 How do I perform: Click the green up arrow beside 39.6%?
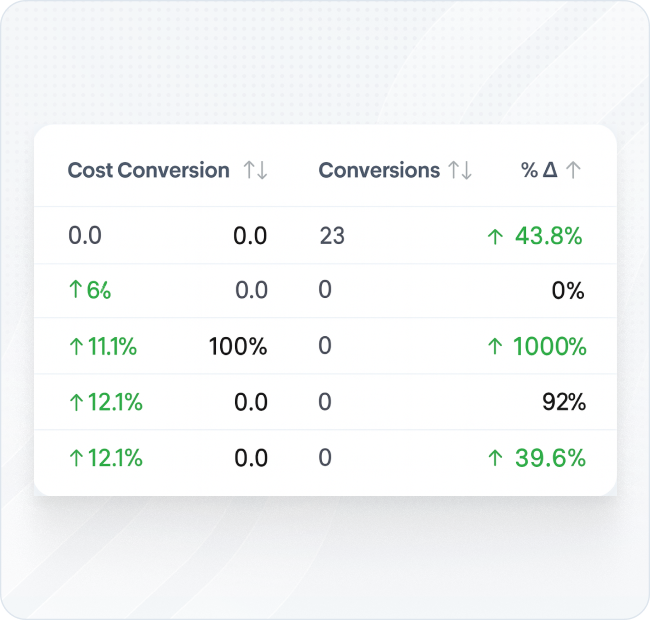pos(495,459)
